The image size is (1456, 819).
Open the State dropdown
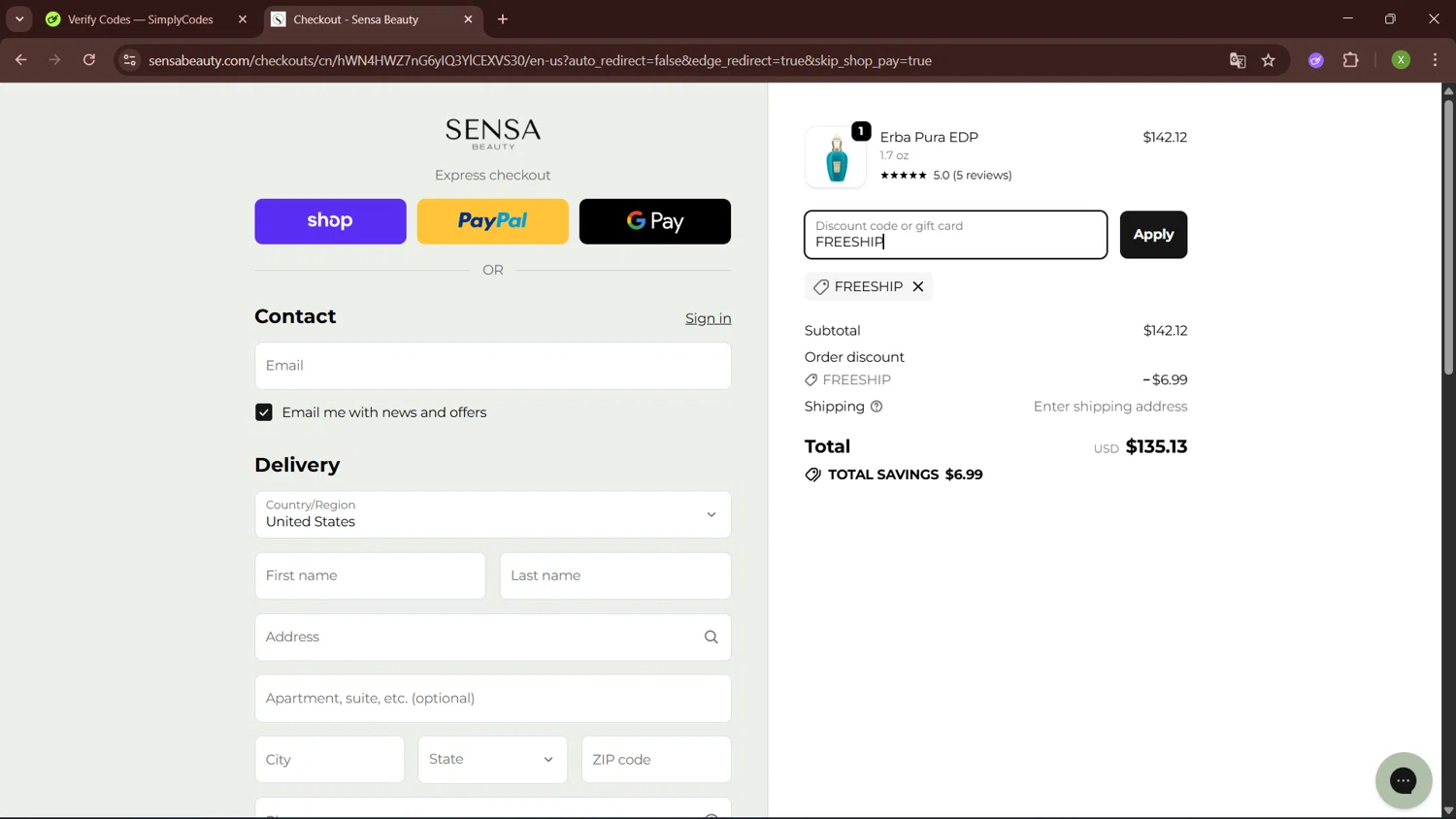tap(492, 760)
